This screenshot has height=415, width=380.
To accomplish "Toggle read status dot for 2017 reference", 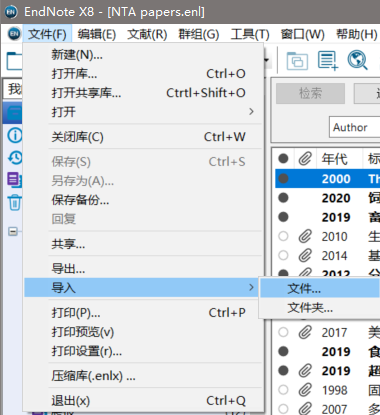I will pos(283,332).
